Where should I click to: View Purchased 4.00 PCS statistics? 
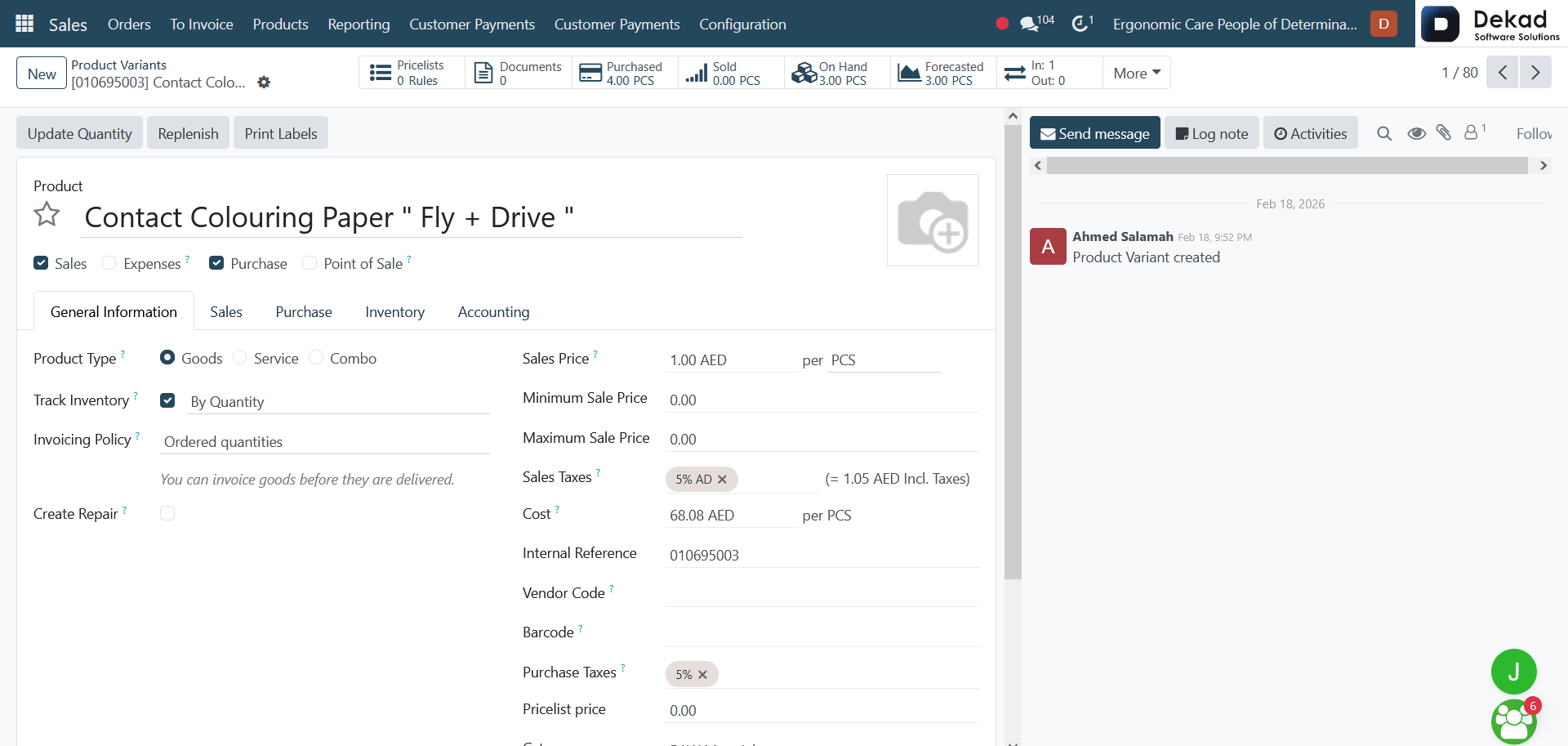pos(625,73)
